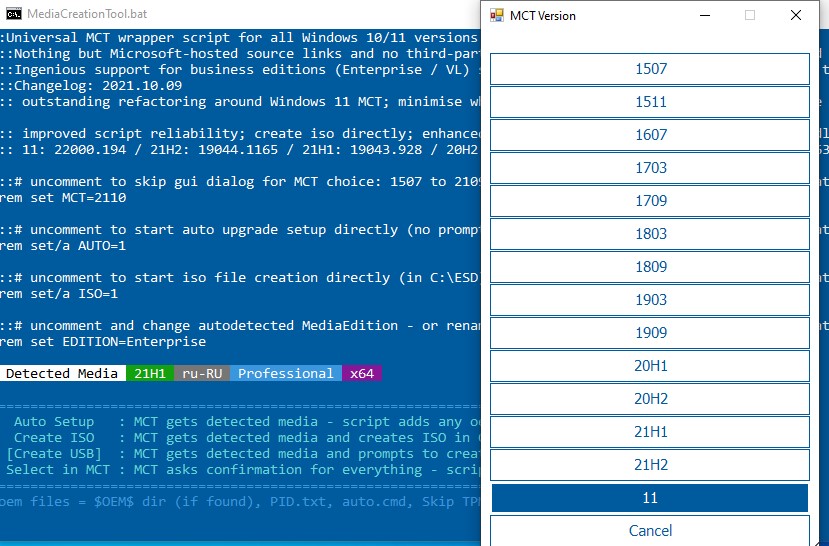Screen dimensions: 829x546
Task: Click the 'outstanding refactoring around Windows 11' line
Action: (x=240, y=101)
